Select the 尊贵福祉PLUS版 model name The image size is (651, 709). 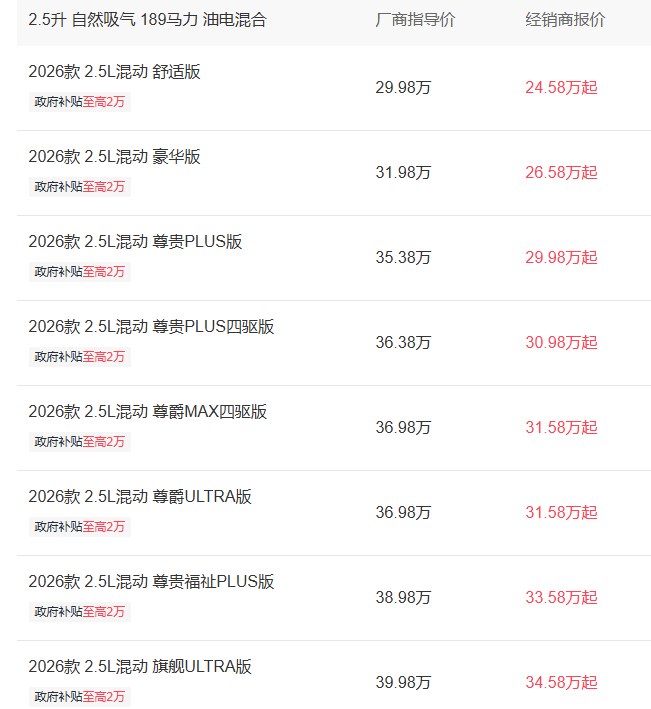point(151,582)
